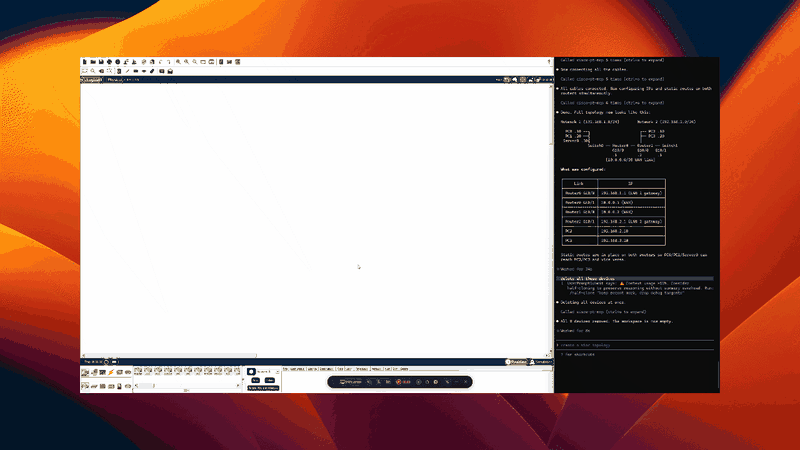Click '? for shortcuts' hint in terminal

578,354
